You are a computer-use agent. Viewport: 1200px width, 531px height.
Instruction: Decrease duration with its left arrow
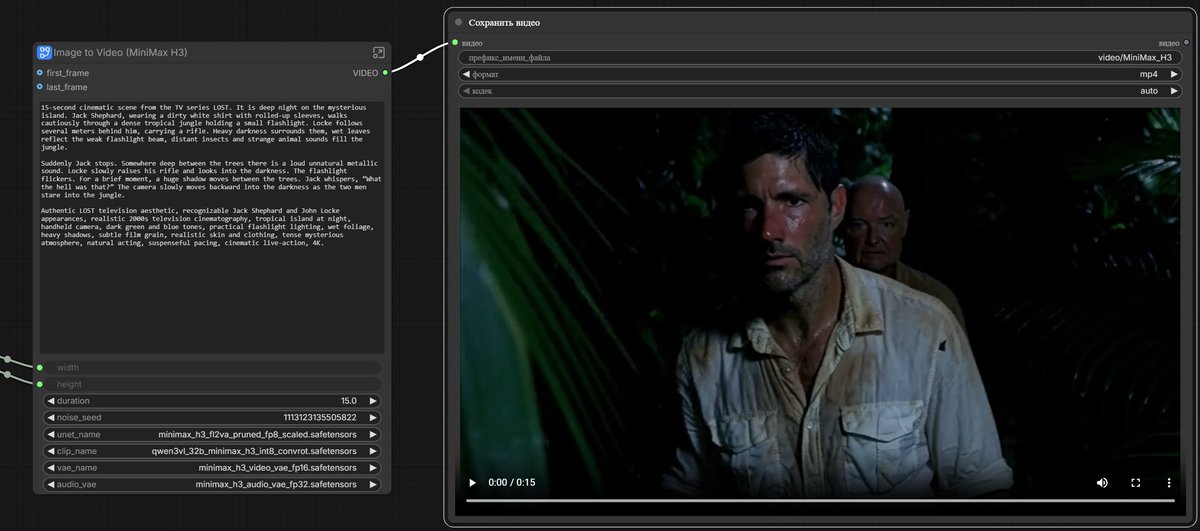(x=50, y=401)
